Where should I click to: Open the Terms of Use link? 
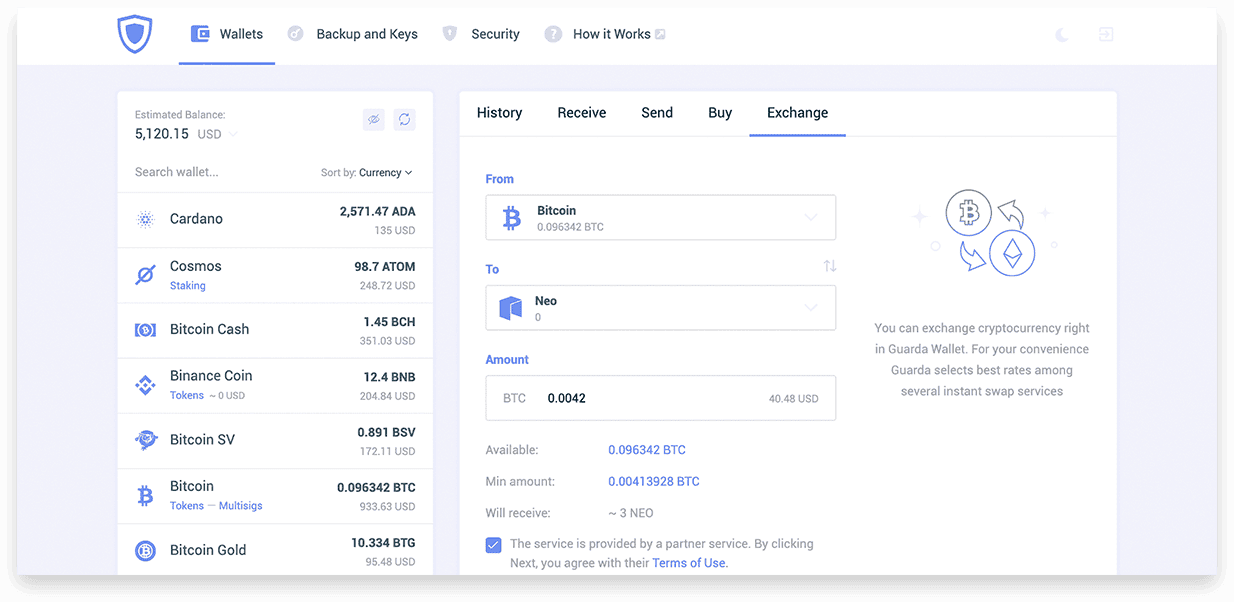coord(690,563)
